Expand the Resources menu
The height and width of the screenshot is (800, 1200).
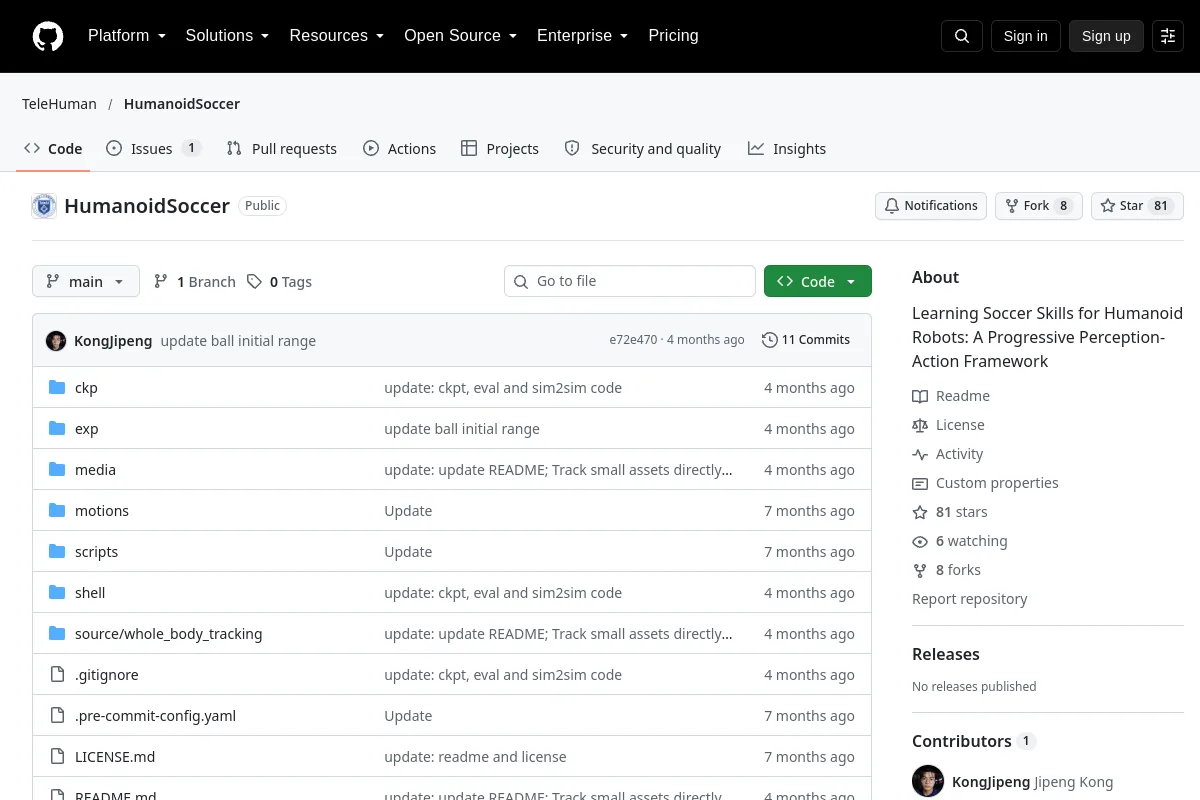(337, 36)
